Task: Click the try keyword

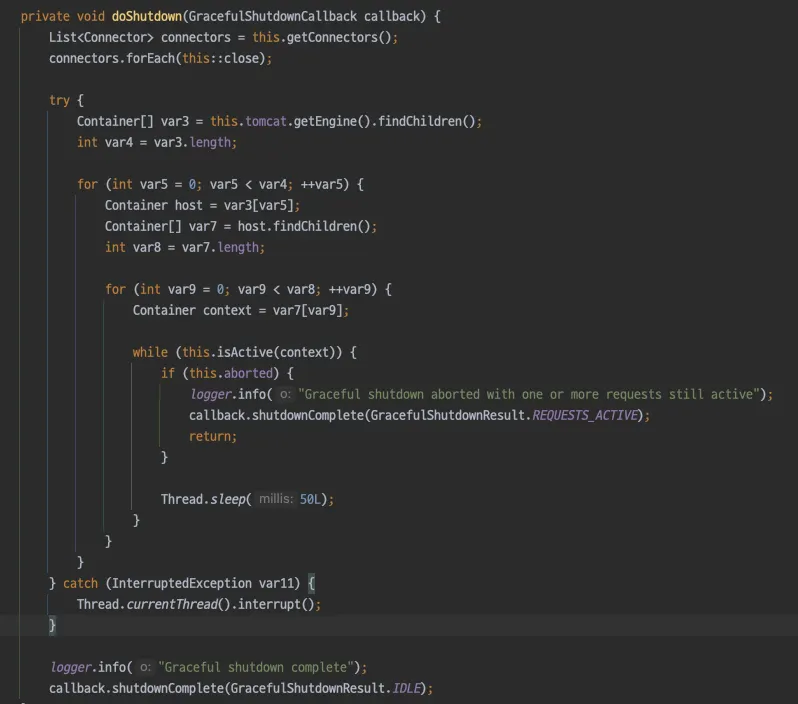Action: [59, 100]
